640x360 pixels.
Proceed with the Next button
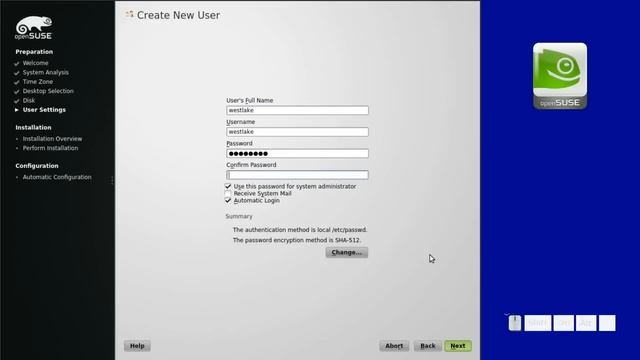point(458,346)
